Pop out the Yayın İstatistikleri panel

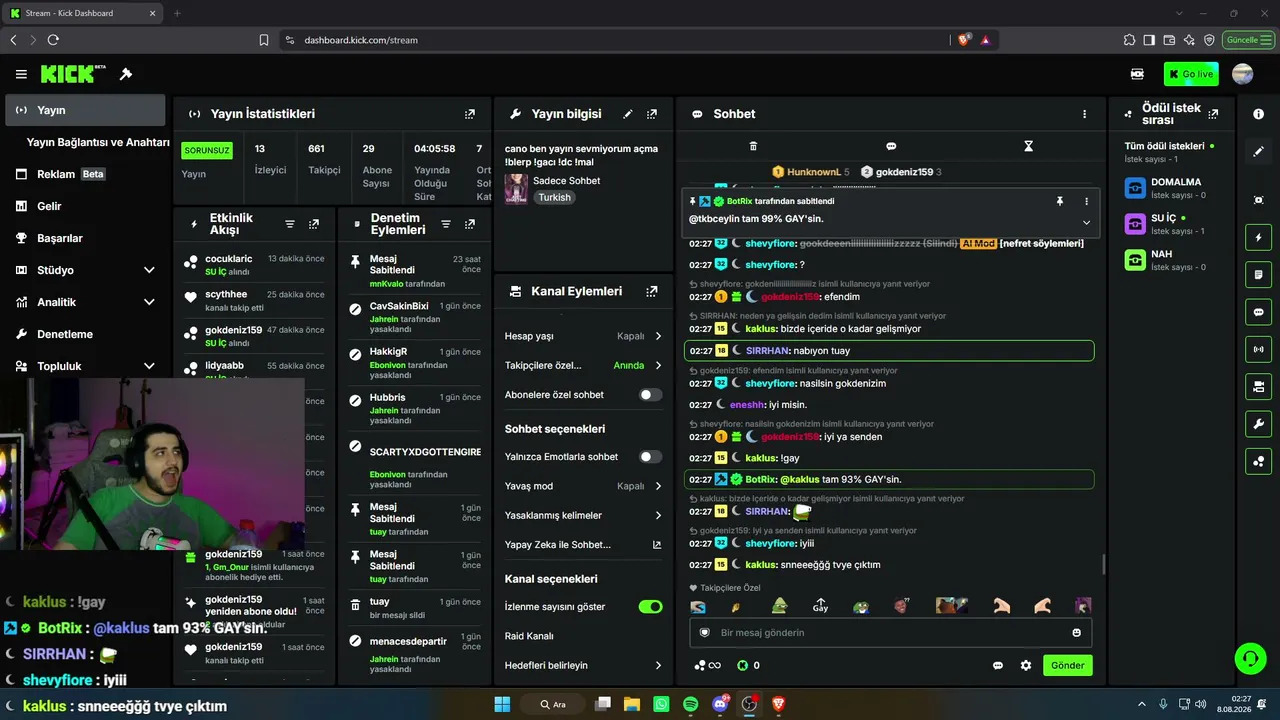tap(470, 114)
